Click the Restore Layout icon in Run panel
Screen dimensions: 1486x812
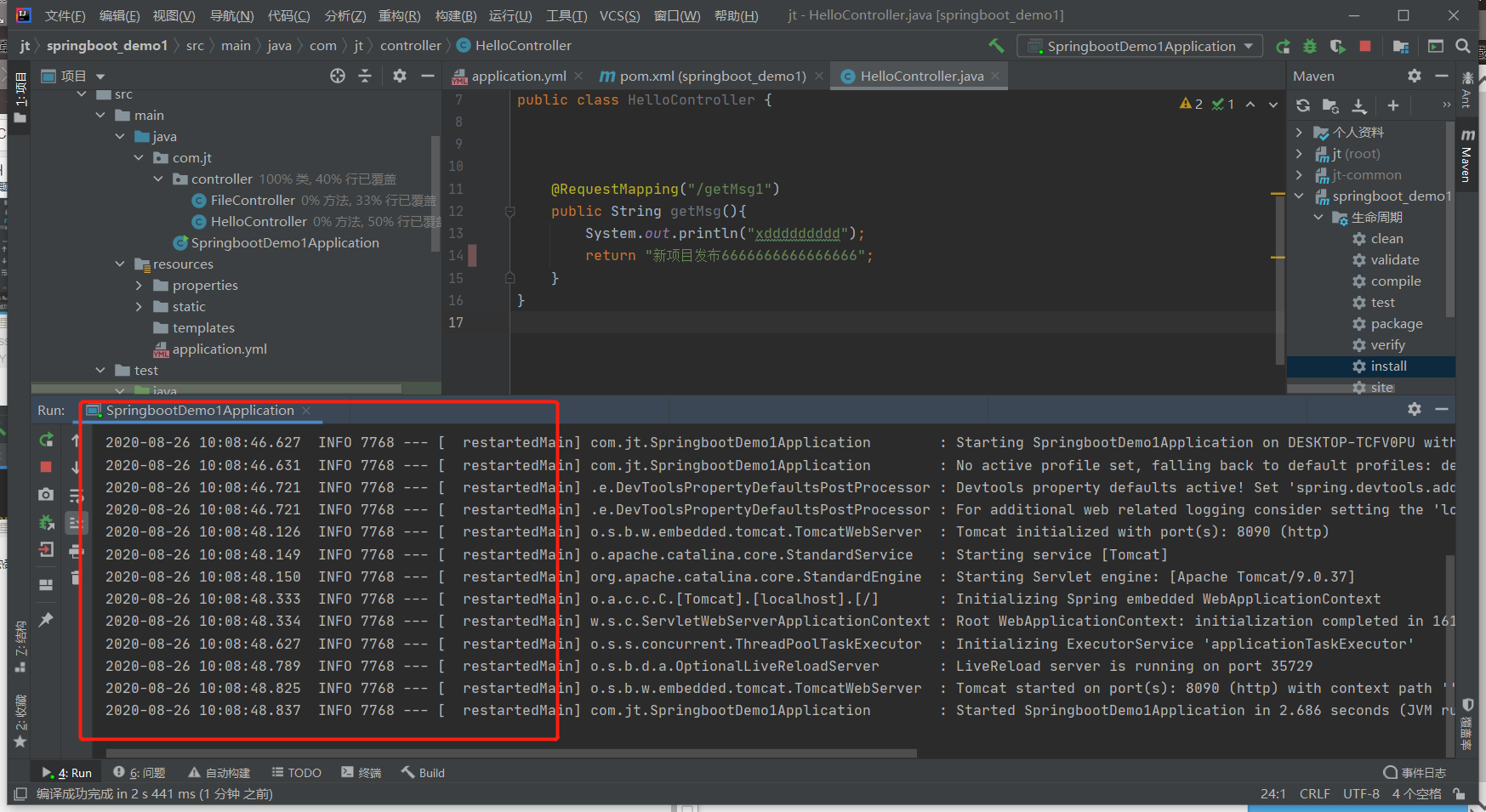pyautogui.click(x=46, y=584)
